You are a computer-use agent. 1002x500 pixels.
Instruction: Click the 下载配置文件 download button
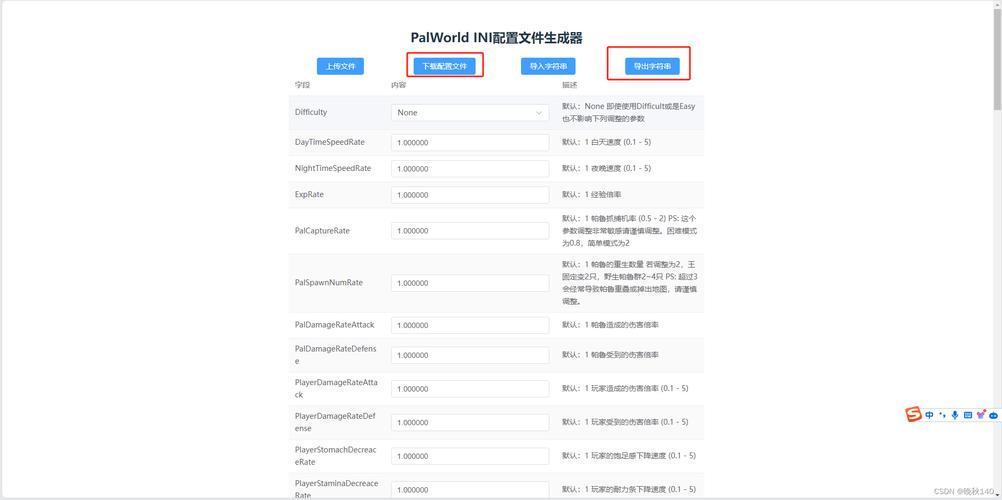[445, 66]
